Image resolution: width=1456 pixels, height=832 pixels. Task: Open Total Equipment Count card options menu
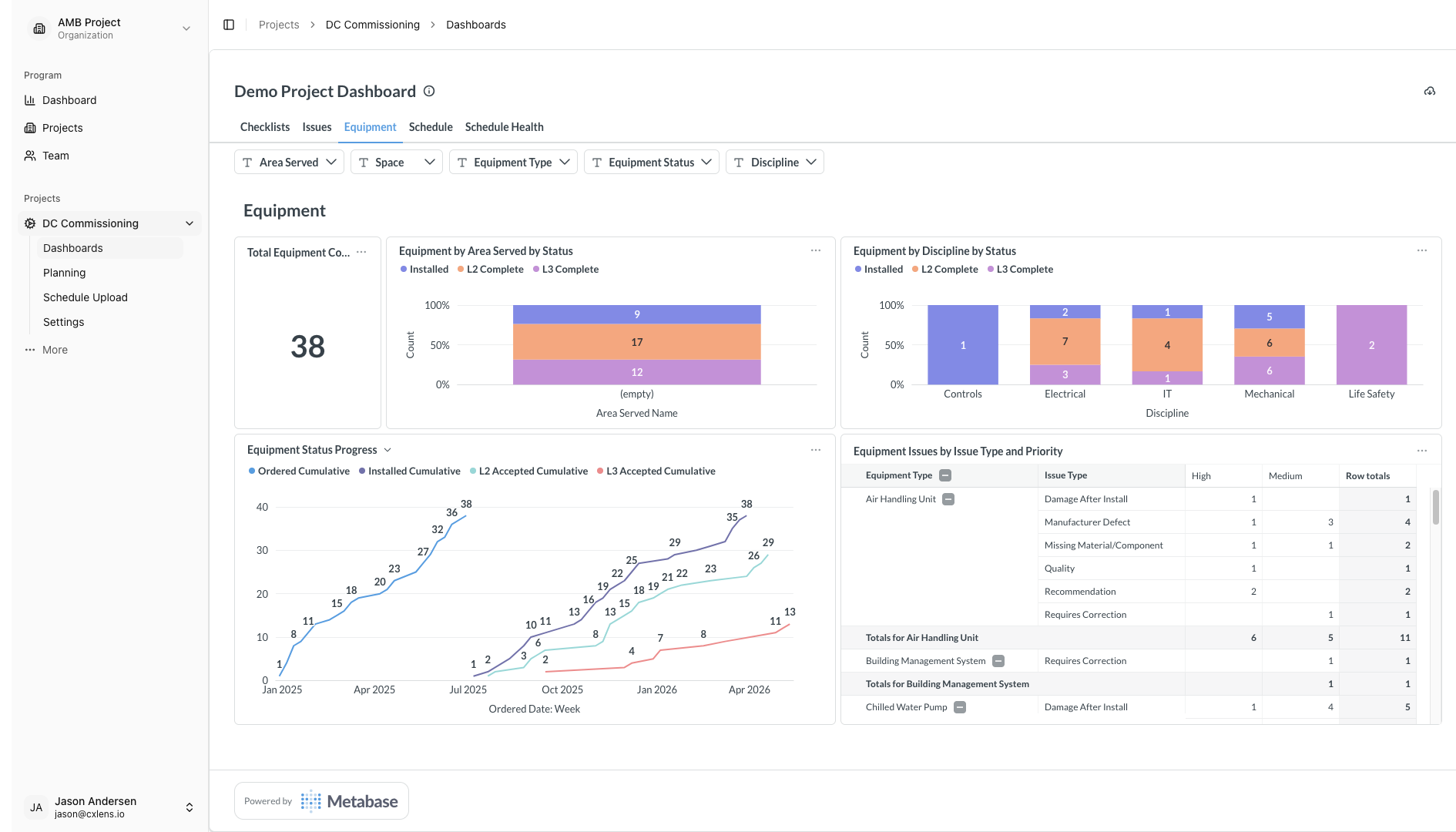coord(361,252)
